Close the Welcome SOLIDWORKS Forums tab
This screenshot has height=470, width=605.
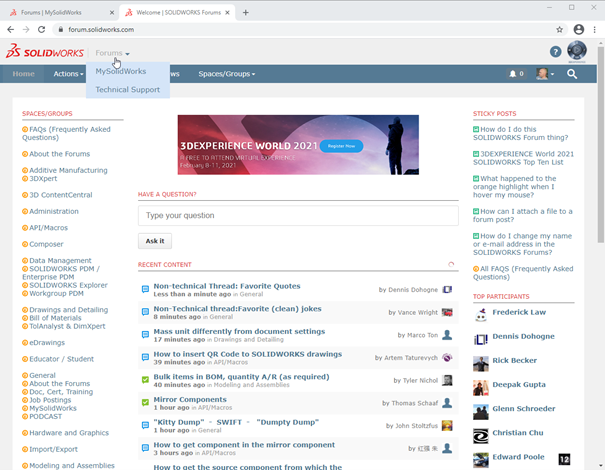pyautogui.click(x=228, y=13)
